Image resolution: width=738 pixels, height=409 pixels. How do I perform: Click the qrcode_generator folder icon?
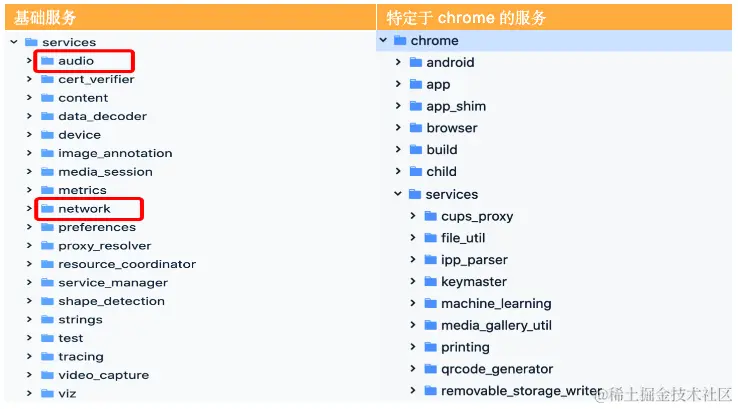click(431, 369)
